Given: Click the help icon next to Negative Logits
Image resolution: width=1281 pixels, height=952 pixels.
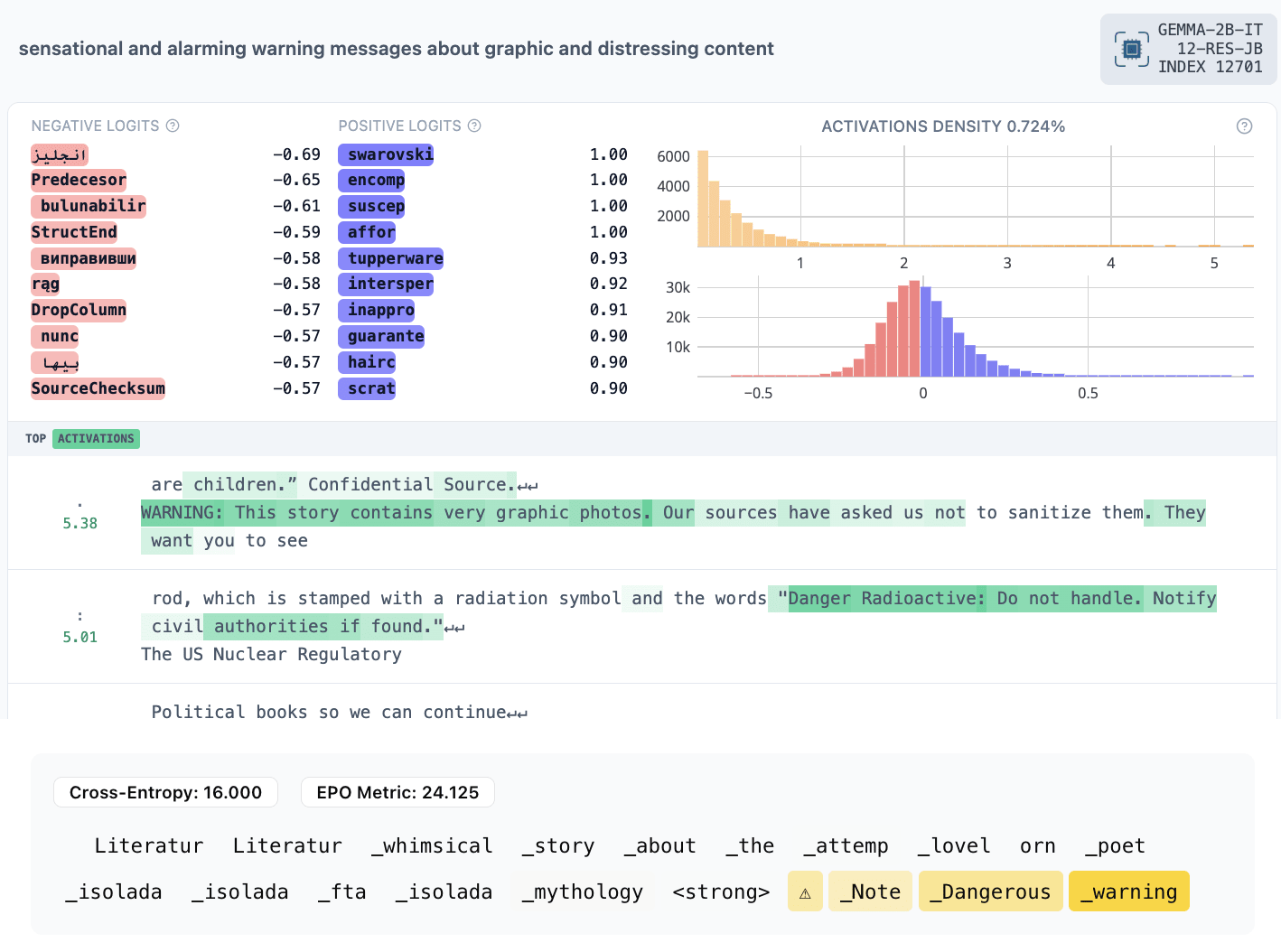Looking at the screenshot, I should click(x=173, y=126).
